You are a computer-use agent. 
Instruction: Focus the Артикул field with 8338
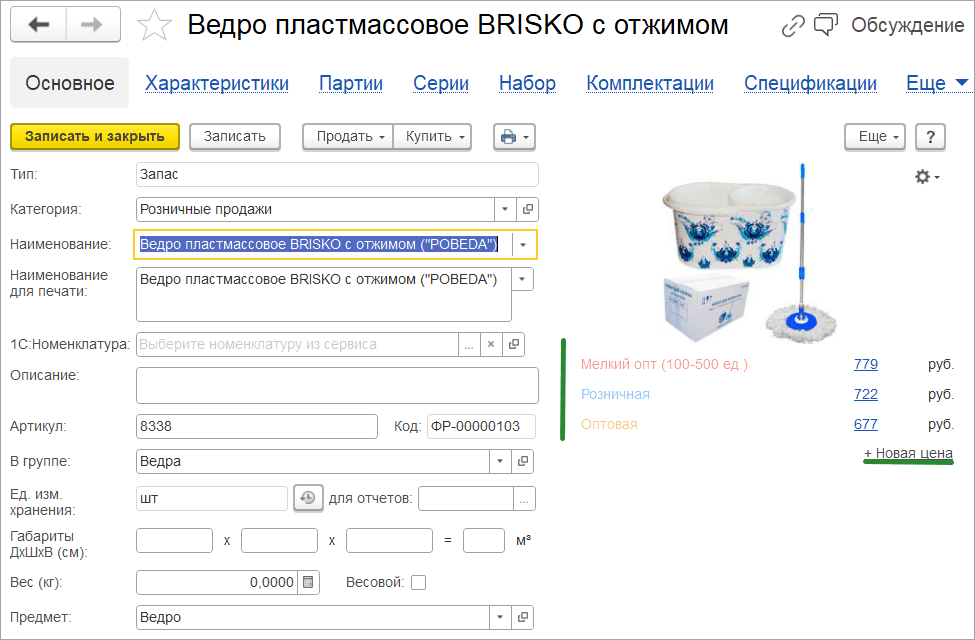click(x=257, y=427)
